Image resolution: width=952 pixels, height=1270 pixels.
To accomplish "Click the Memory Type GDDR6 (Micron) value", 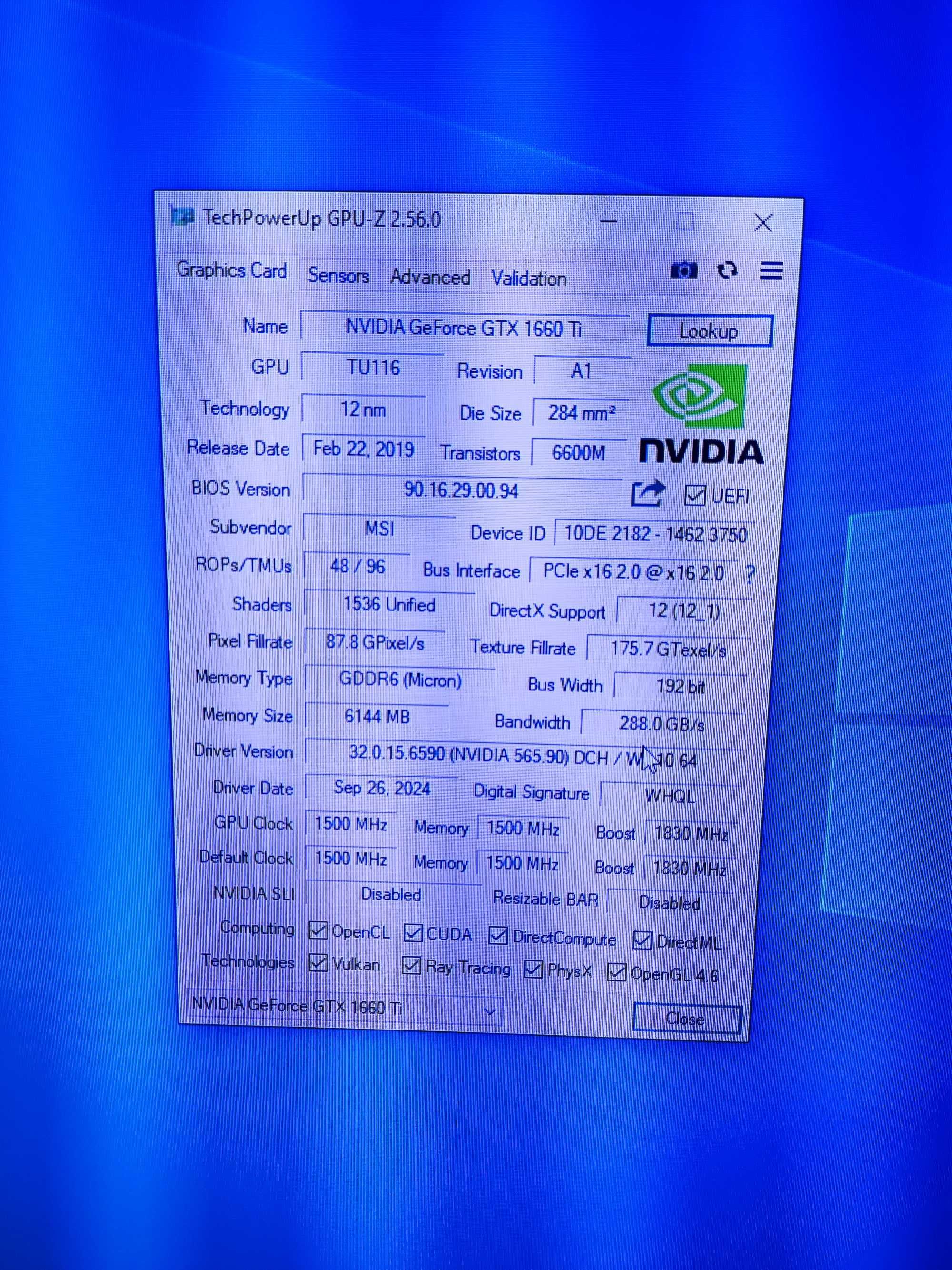I will click(400, 680).
